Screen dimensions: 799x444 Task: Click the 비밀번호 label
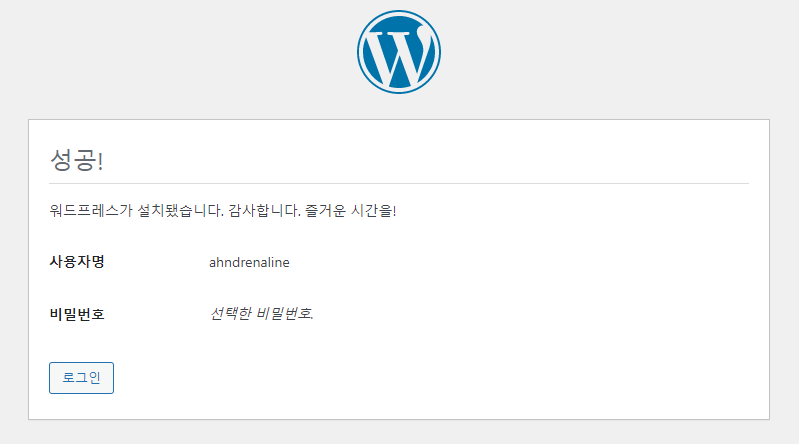pyautogui.click(x=77, y=314)
